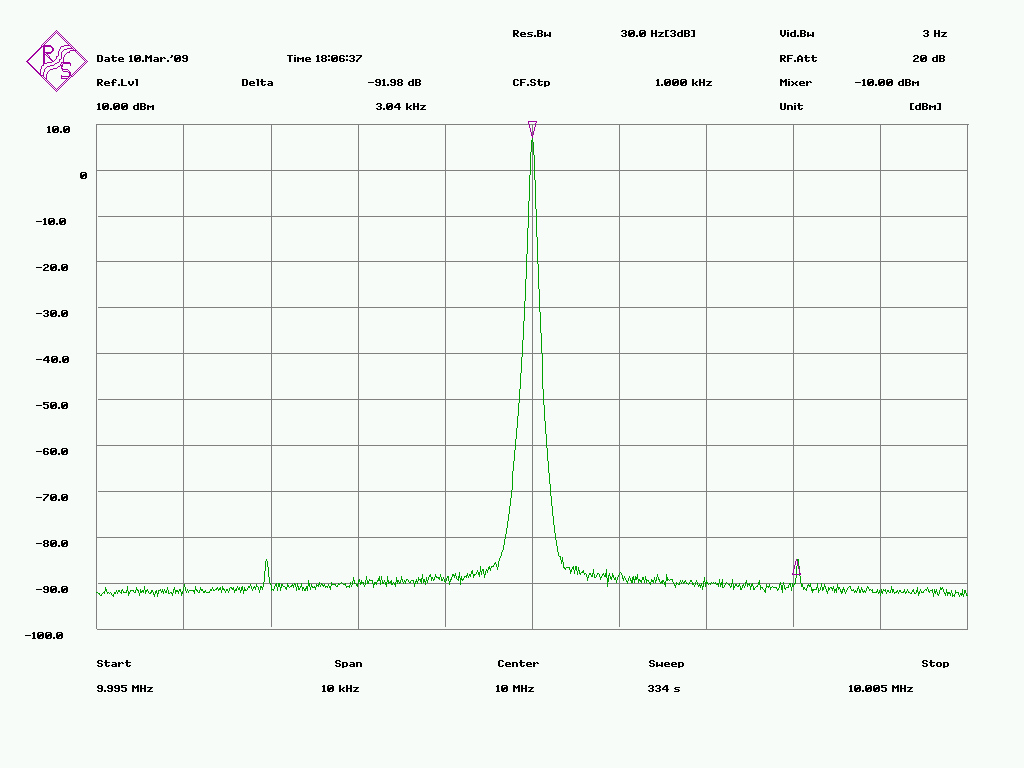
Task: Click the 10.0 y-axis label
Action: click(57, 130)
